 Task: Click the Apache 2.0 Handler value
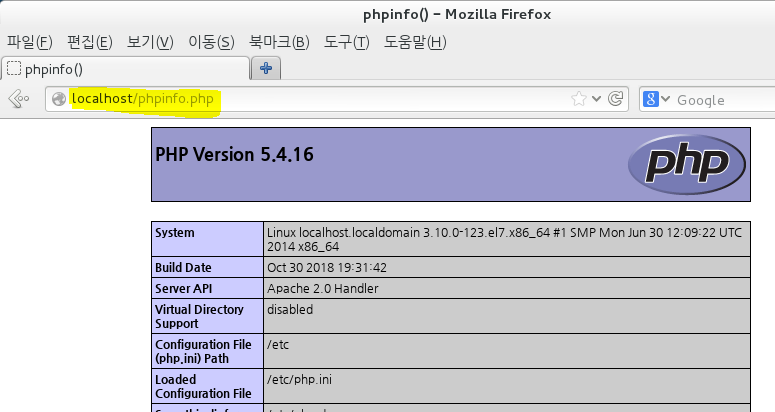pos(323,288)
